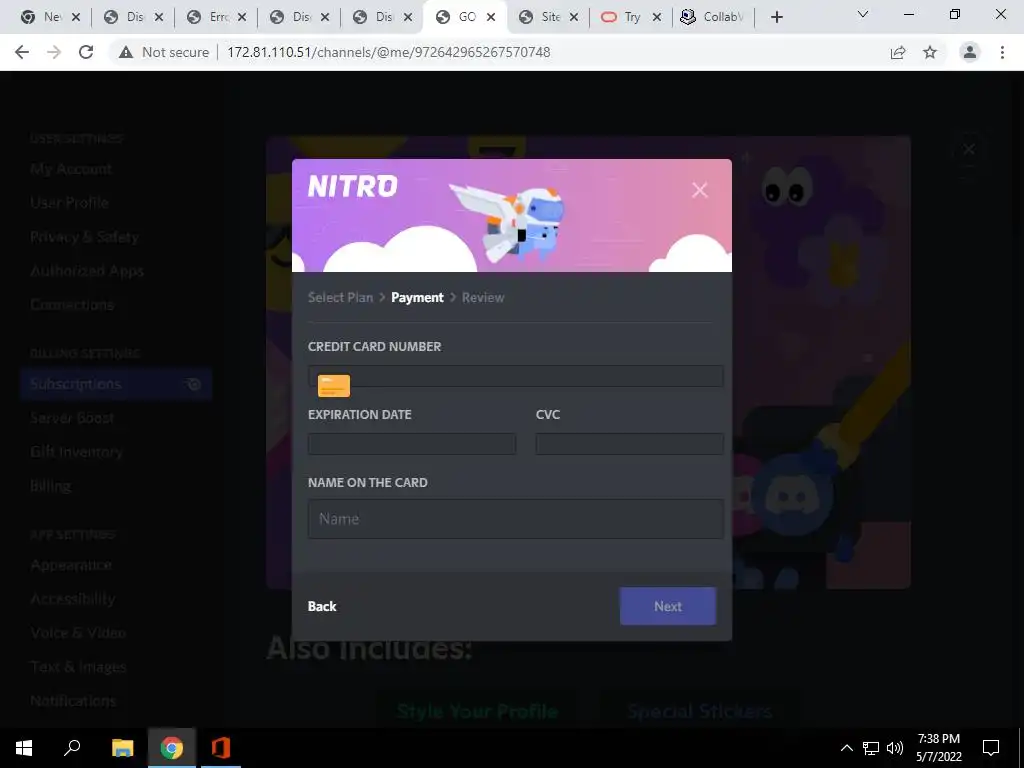Open the Windows notification center
The height and width of the screenshot is (768, 1024).
click(x=991, y=748)
